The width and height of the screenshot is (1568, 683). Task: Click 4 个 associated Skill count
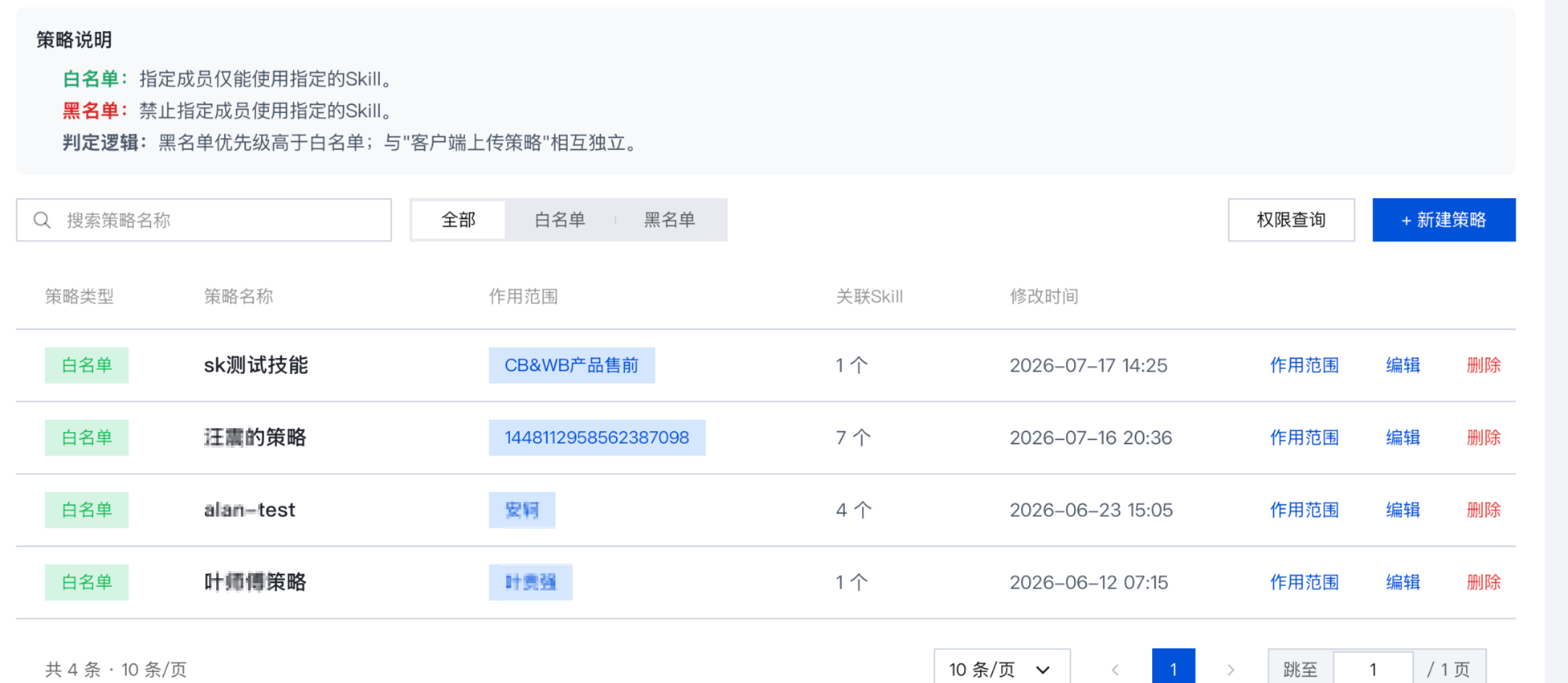point(854,510)
